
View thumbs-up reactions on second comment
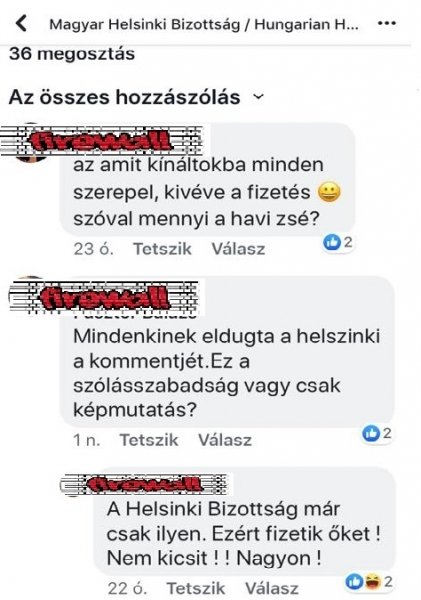pos(377,434)
